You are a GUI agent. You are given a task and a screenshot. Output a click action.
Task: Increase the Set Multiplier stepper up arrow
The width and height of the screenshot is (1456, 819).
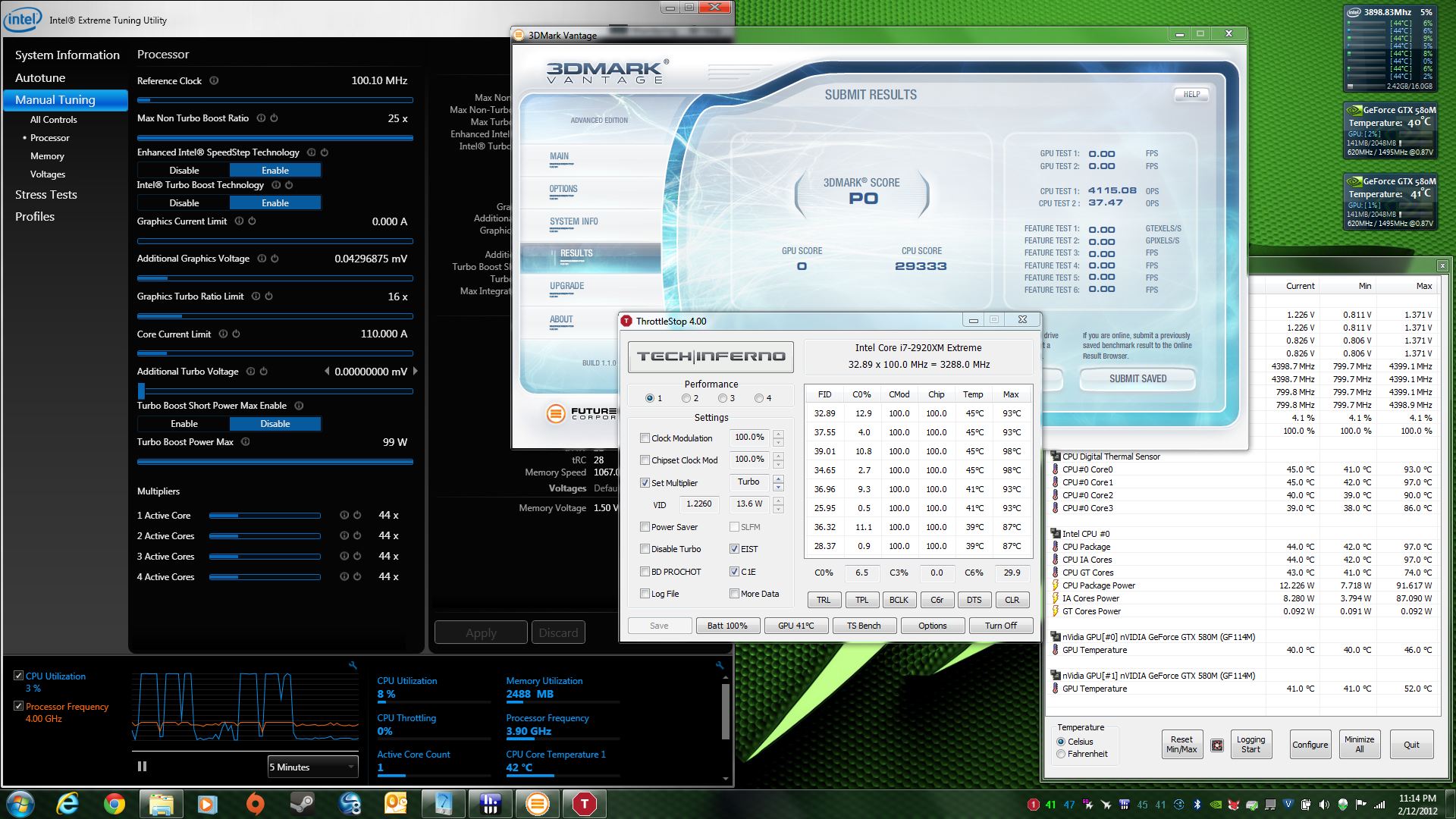tap(778, 479)
